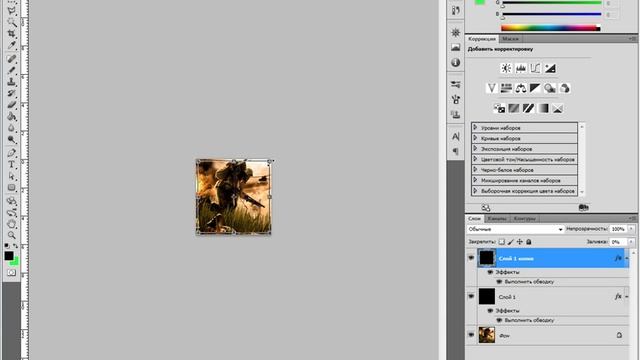
Task: Toggle Эффекты visibility under Слой 1
Action: click(490, 311)
